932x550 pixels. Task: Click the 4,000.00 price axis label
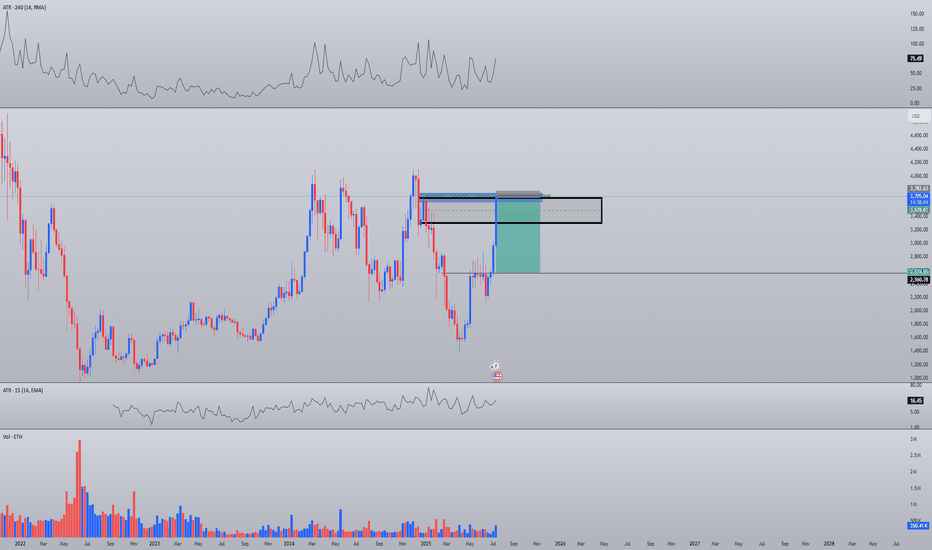(918, 176)
